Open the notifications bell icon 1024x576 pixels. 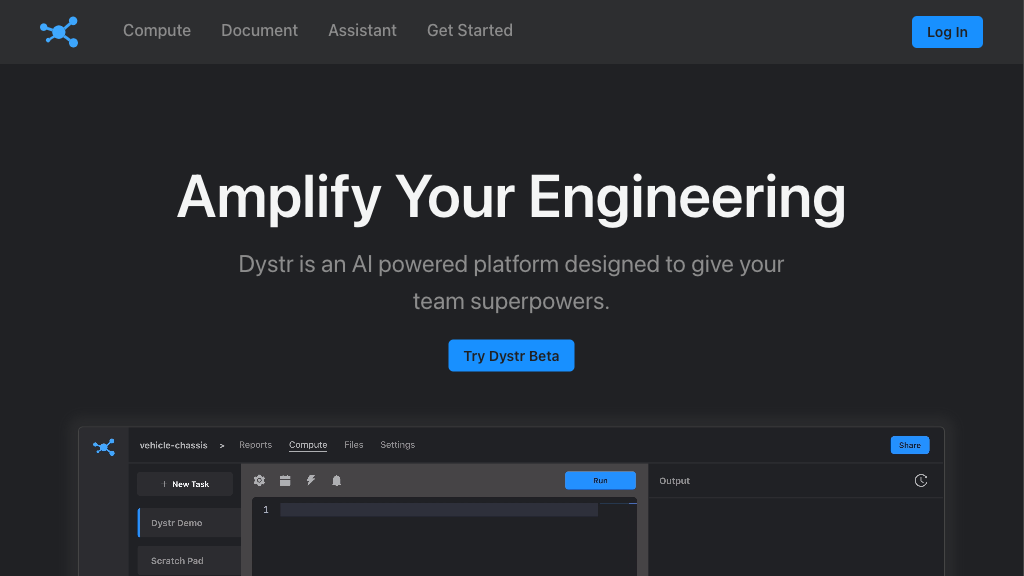(x=337, y=480)
